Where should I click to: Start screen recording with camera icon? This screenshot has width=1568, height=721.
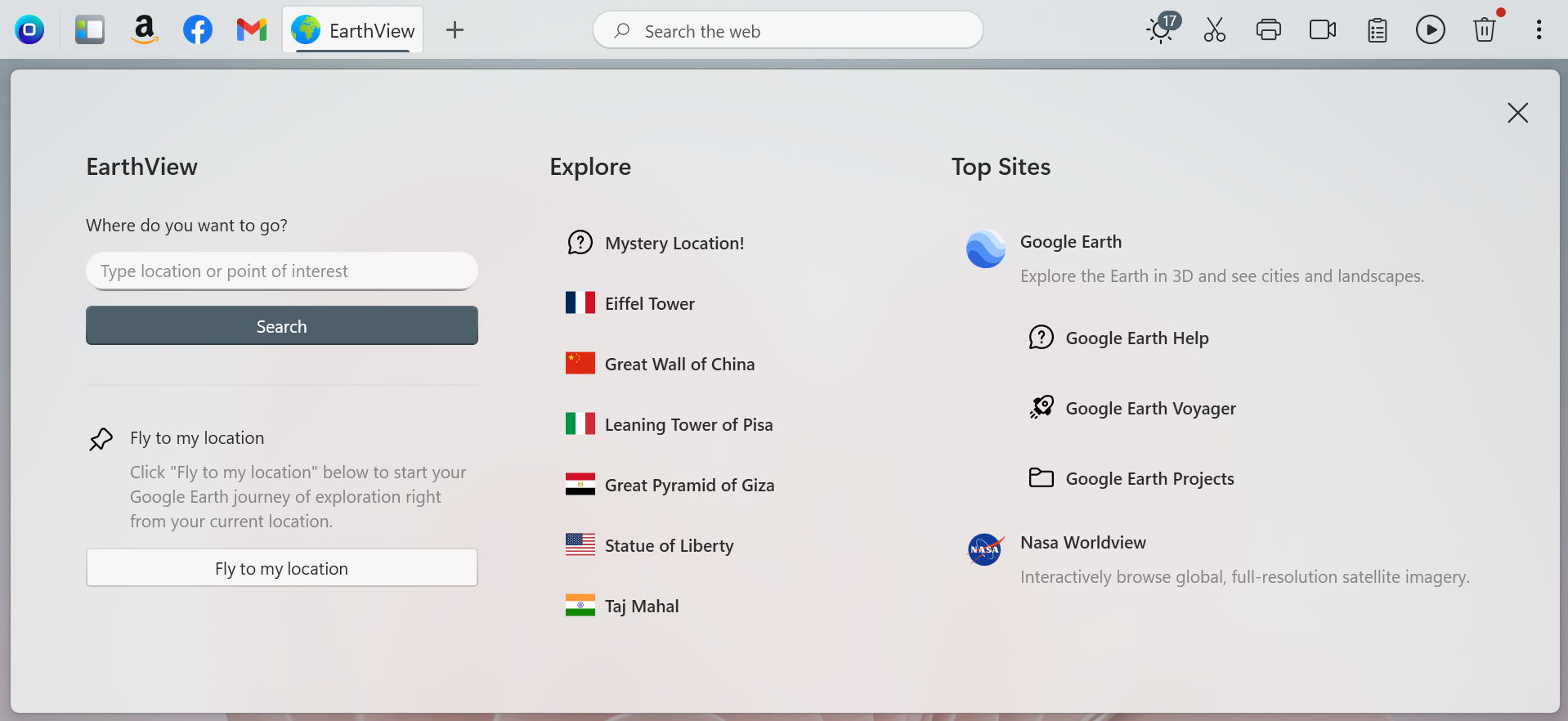click(x=1323, y=30)
